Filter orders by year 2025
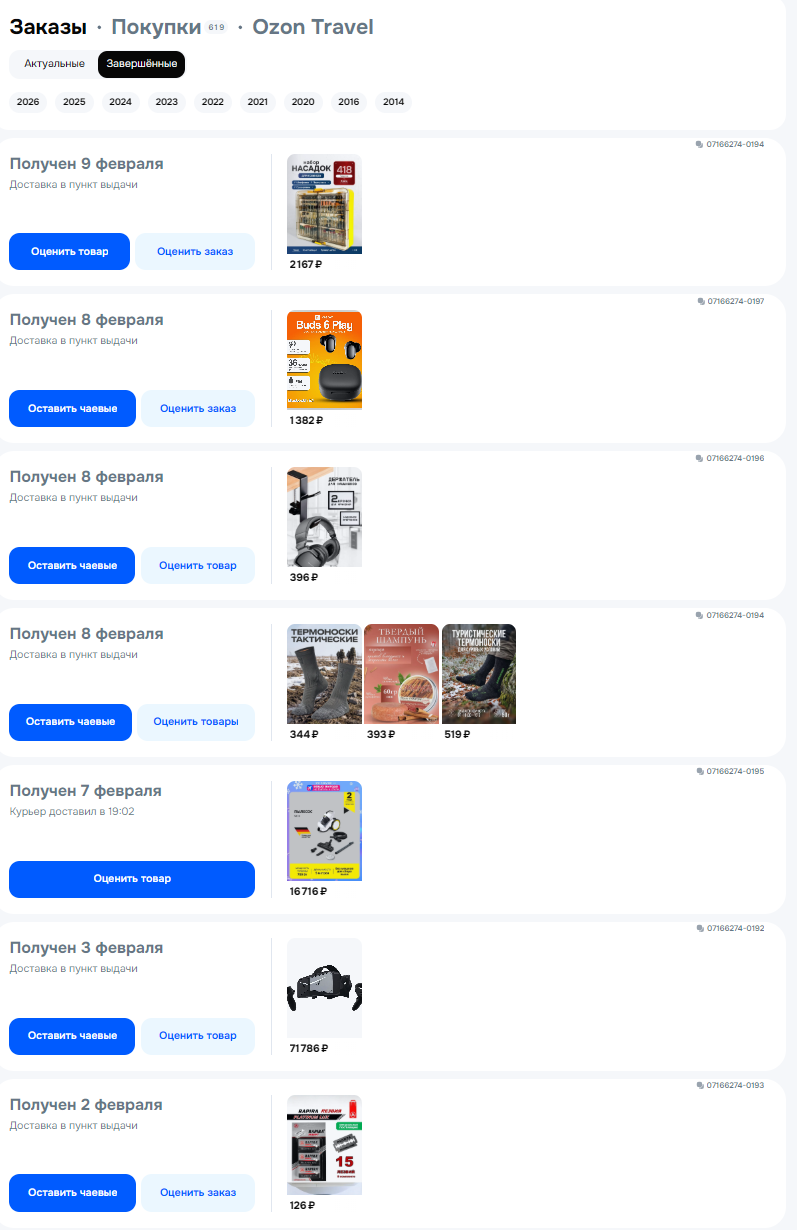The image size is (797, 1230). [74, 102]
